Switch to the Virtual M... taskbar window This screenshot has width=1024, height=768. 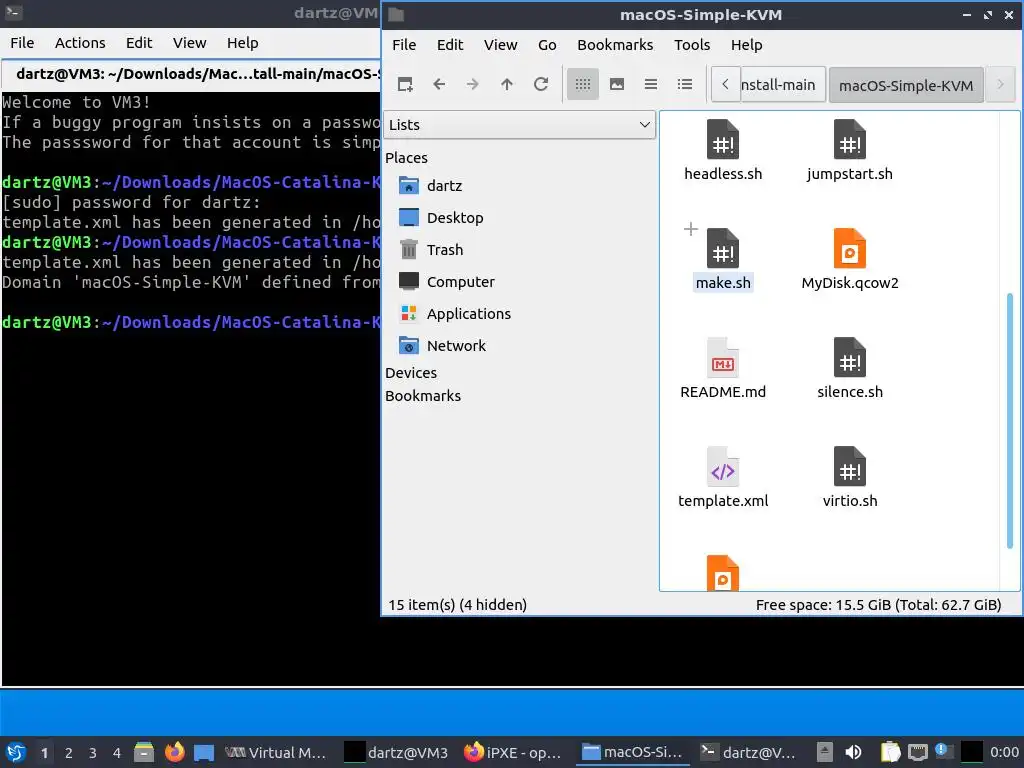276,753
